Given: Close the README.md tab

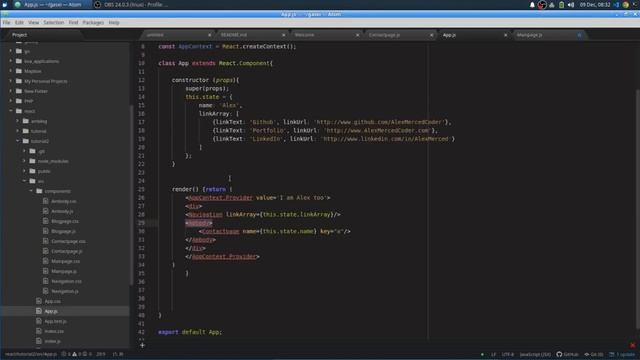Looking at the screenshot, I should point(284,35).
